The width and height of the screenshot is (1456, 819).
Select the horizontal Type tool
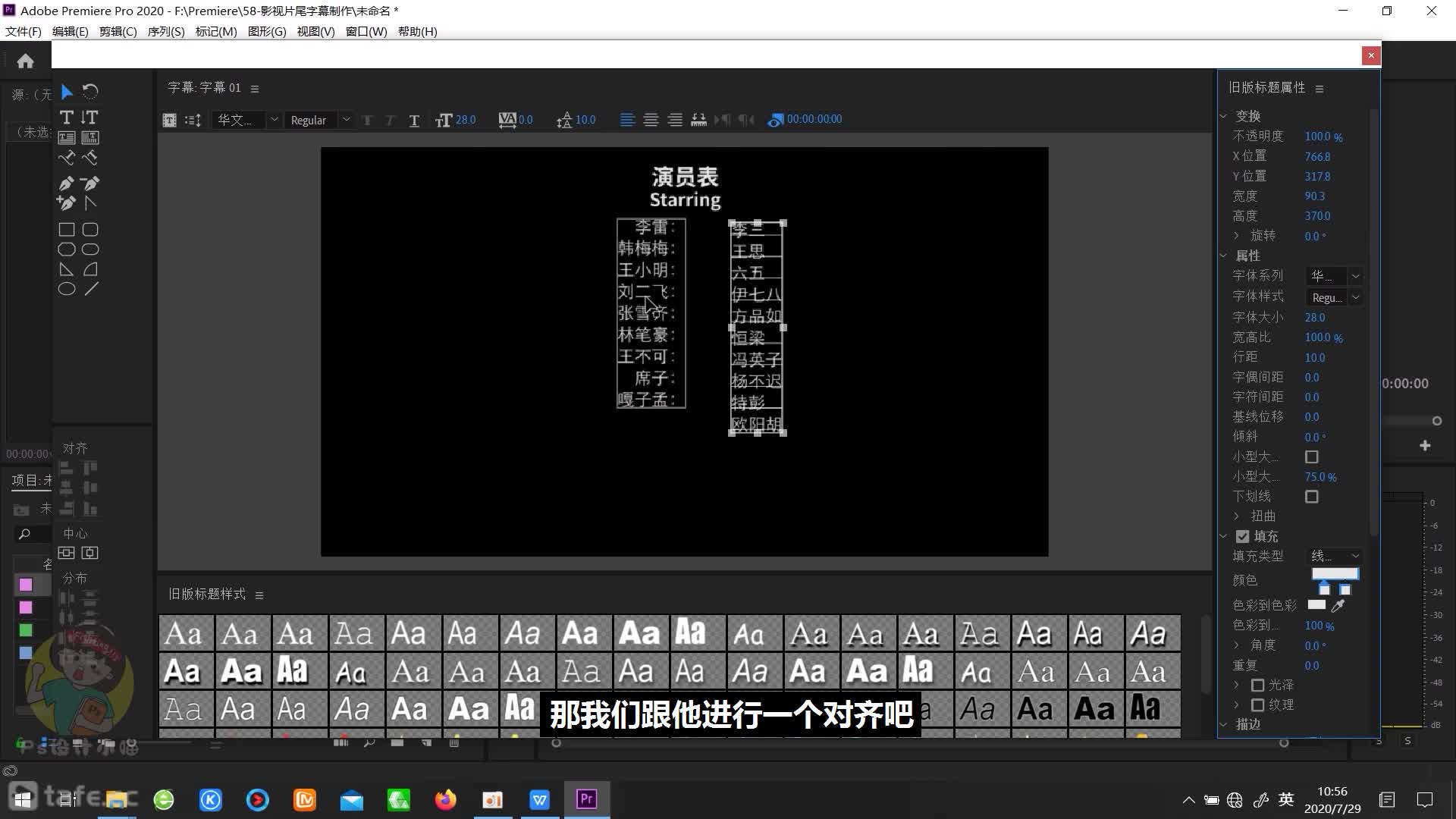[x=67, y=118]
